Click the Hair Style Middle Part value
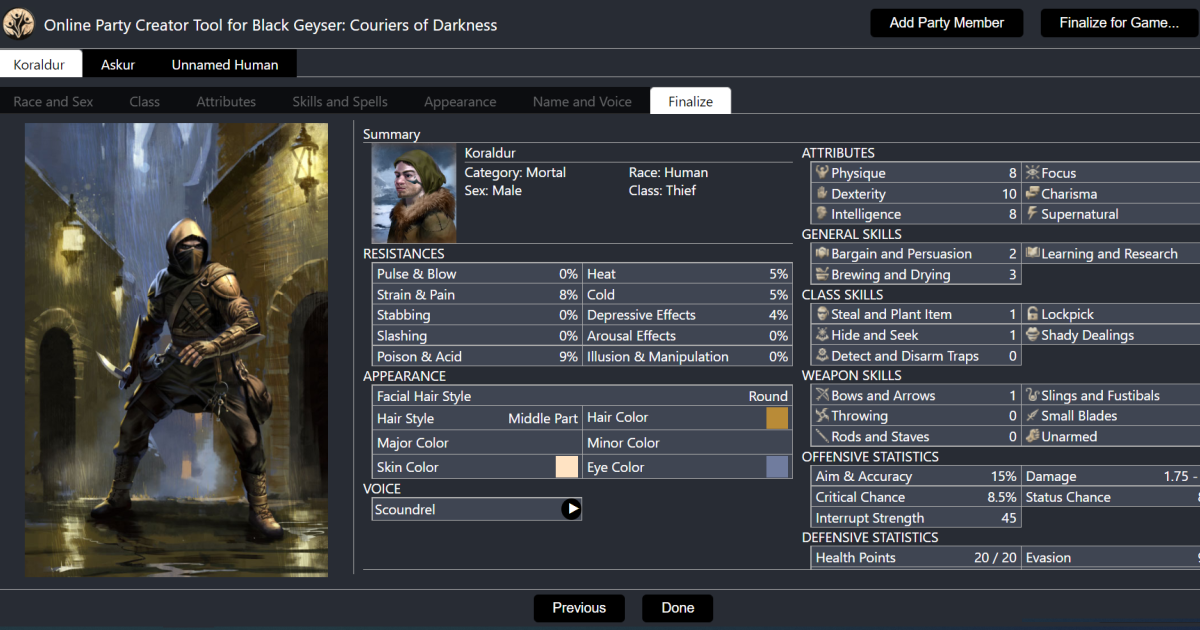This screenshot has width=1200, height=630. [543, 418]
